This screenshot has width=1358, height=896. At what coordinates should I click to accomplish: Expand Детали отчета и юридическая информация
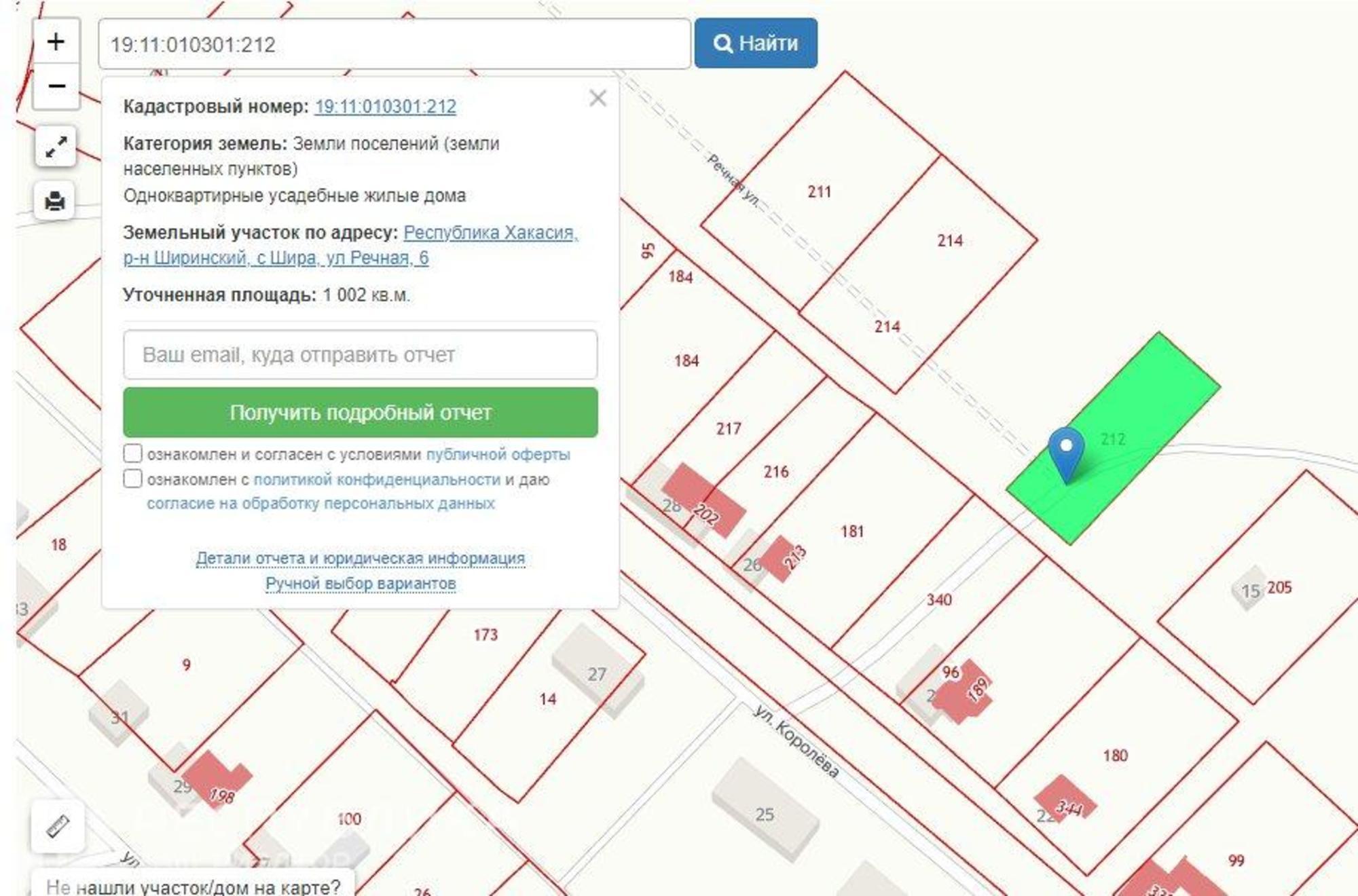[x=360, y=558]
